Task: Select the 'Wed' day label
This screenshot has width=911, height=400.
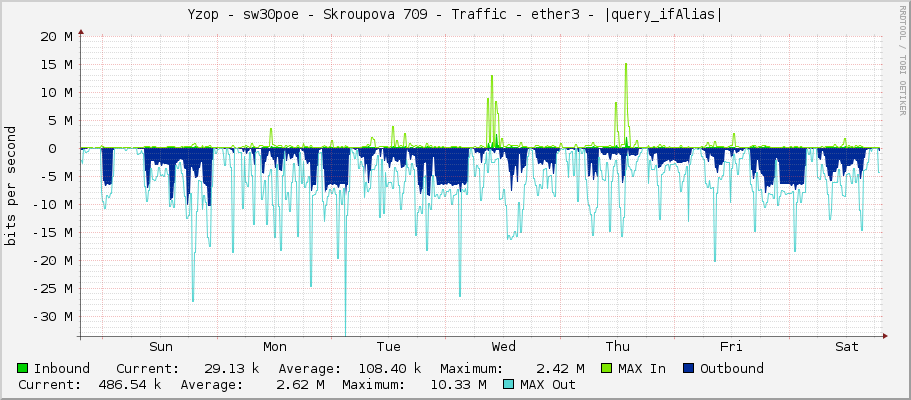Action: [x=503, y=347]
